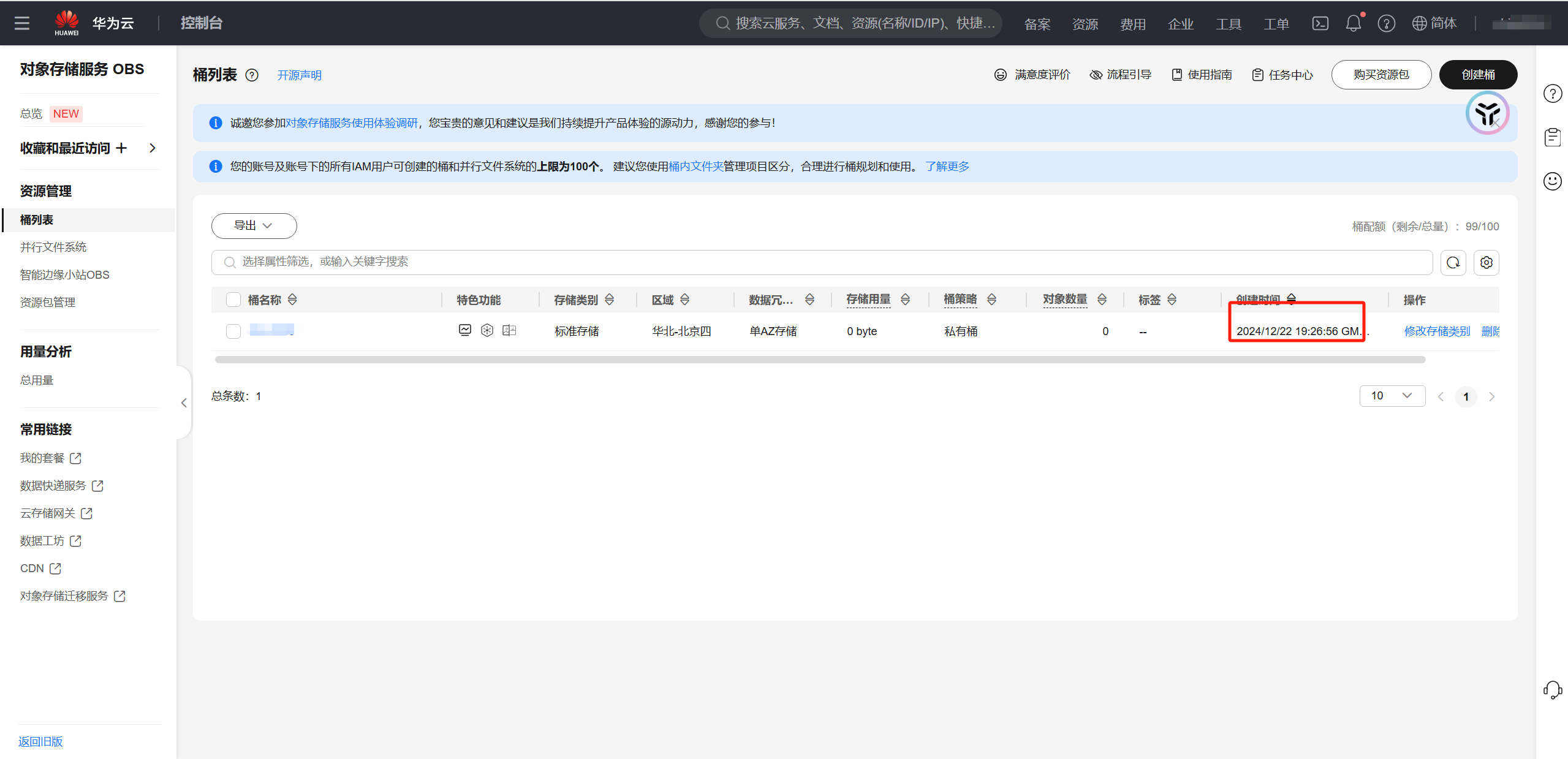
Task: Open the 费用 top menu
Action: click(x=1132, y=24)
